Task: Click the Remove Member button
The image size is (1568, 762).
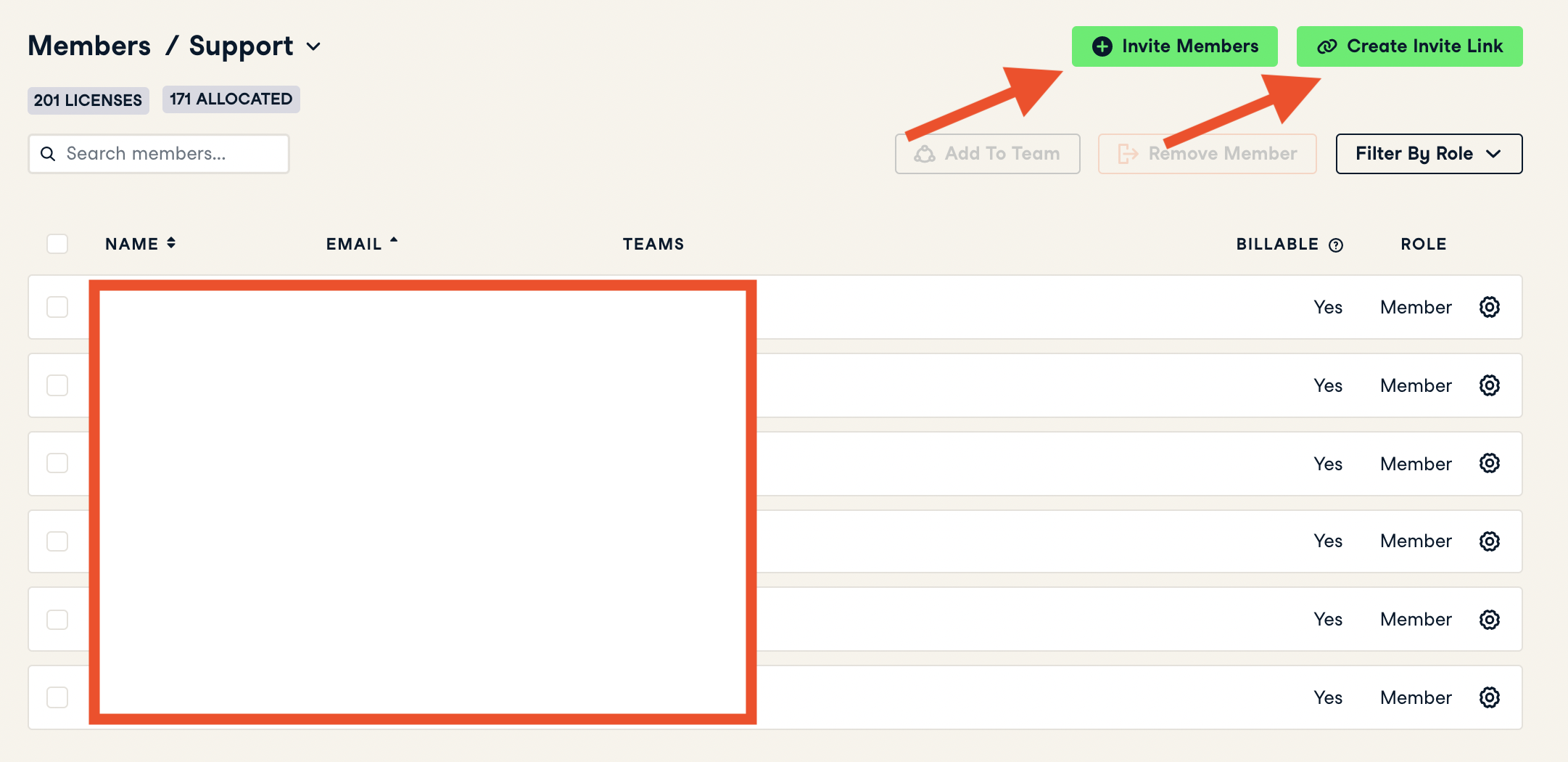Action: (1207, 154)
